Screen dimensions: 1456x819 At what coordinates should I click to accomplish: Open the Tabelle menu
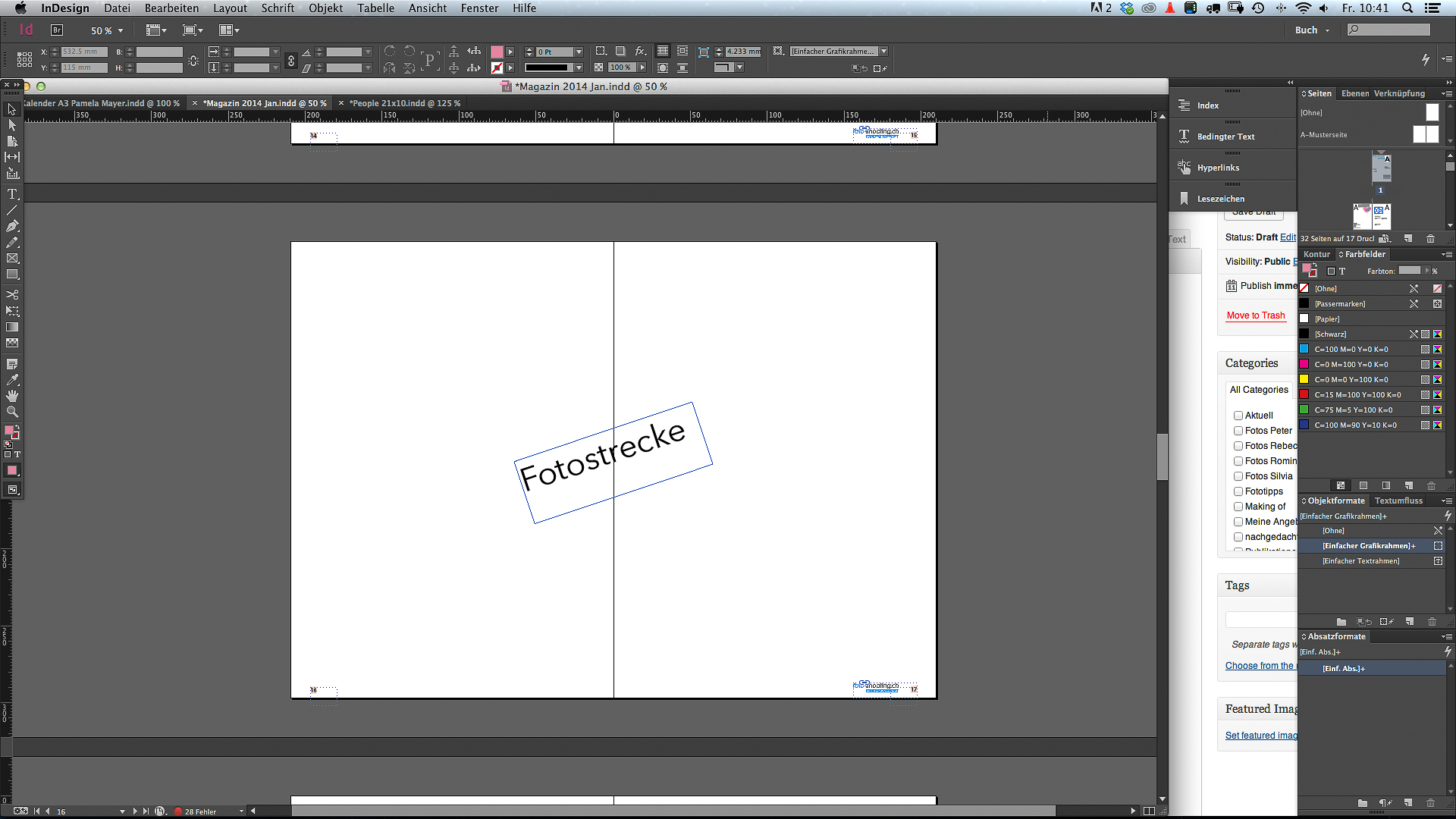click(375, 8)
